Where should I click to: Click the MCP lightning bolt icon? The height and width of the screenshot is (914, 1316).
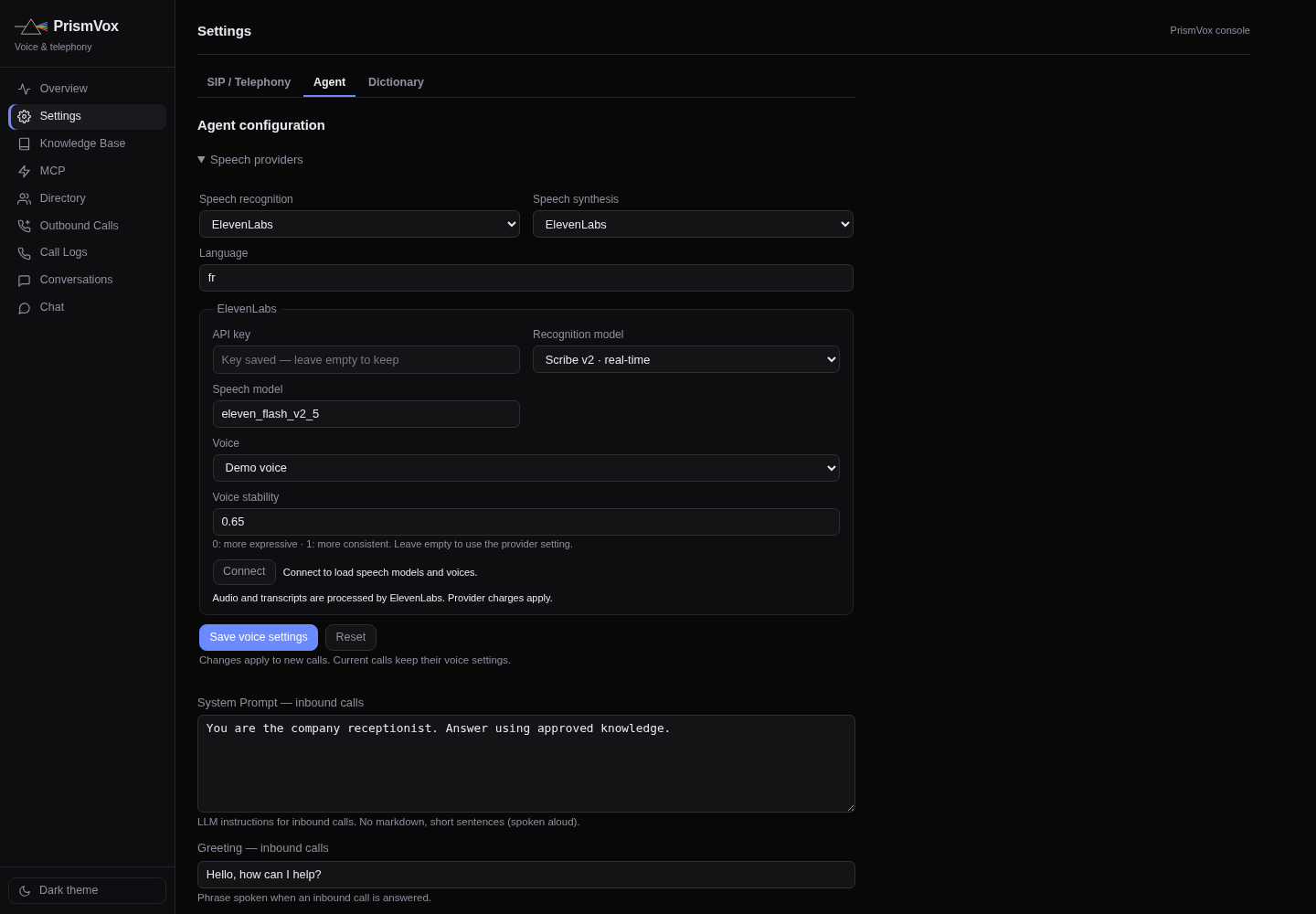pos(25,171)
